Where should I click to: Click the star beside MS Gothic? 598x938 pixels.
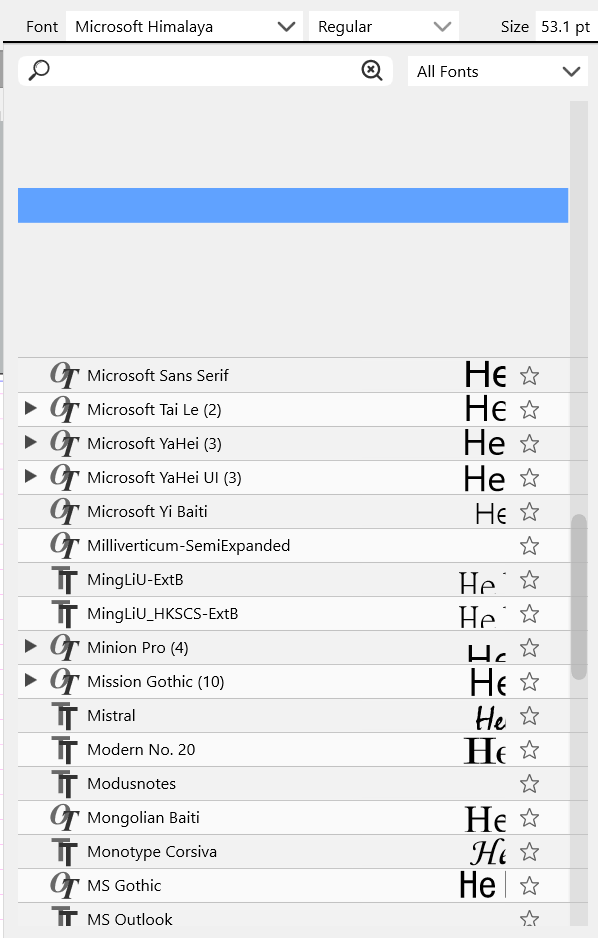click(529, 886)
